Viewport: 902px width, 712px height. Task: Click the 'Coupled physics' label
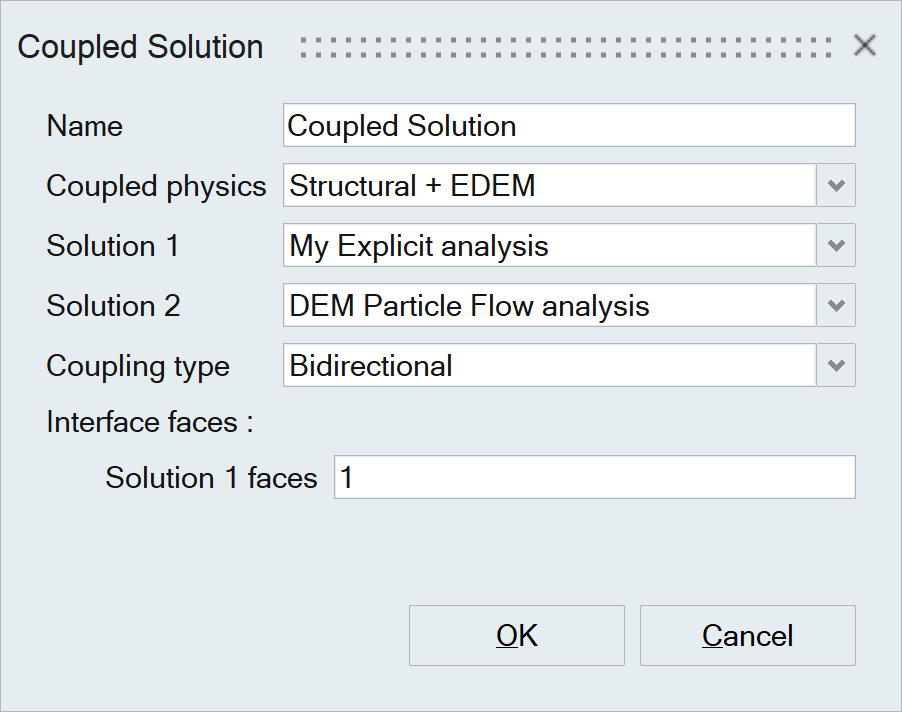click(157, 186)
